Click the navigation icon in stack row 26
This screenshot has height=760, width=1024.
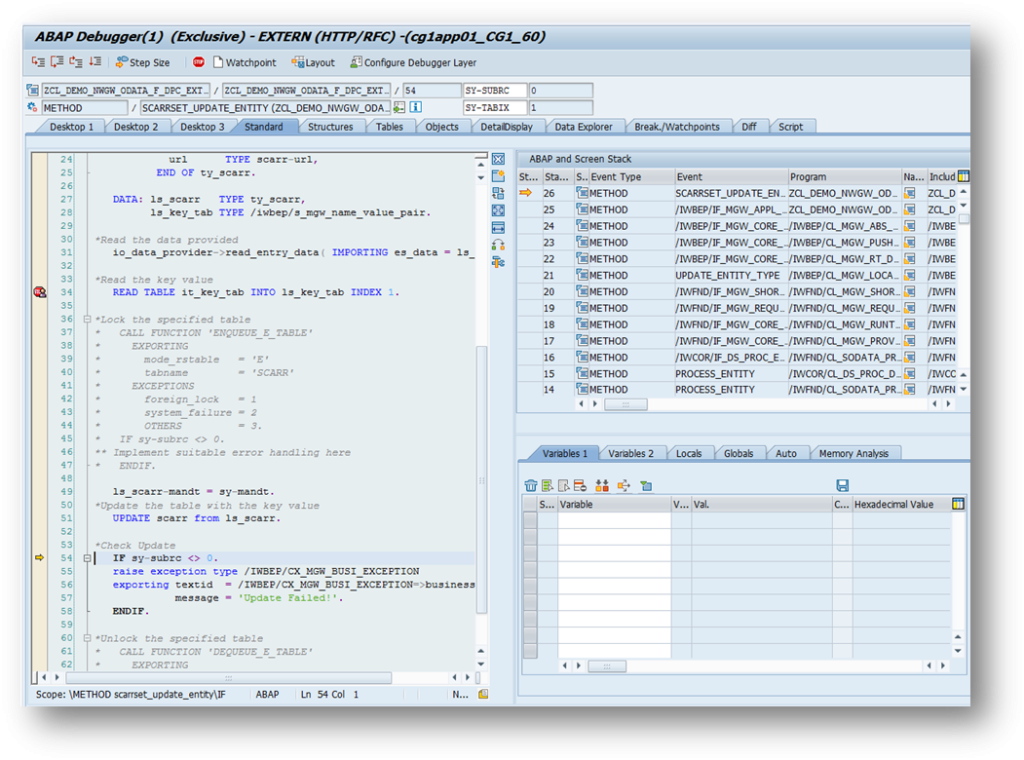point(910,193)
